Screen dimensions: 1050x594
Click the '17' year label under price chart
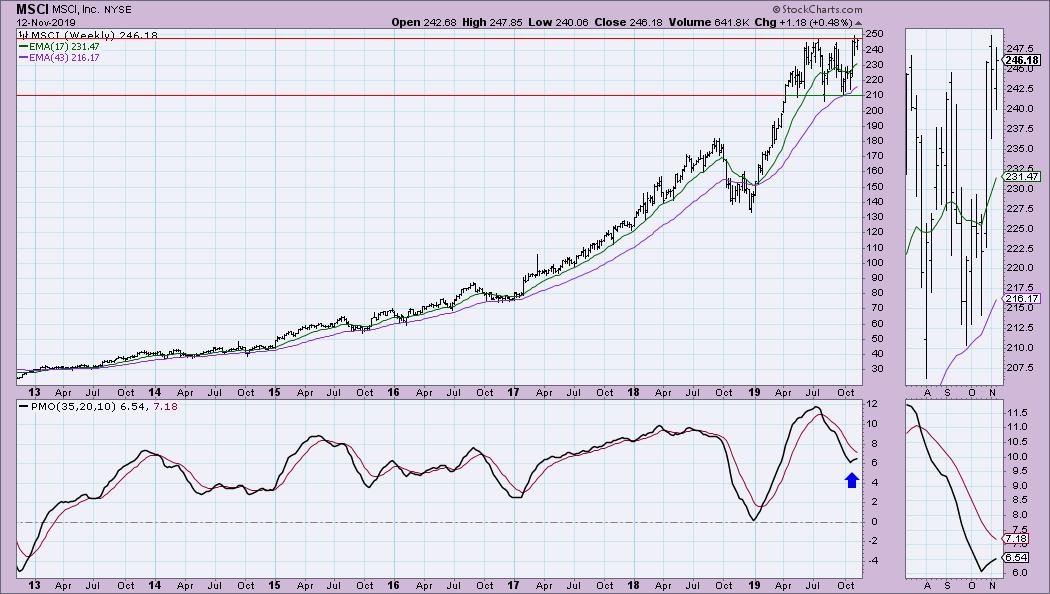(513, 392)
